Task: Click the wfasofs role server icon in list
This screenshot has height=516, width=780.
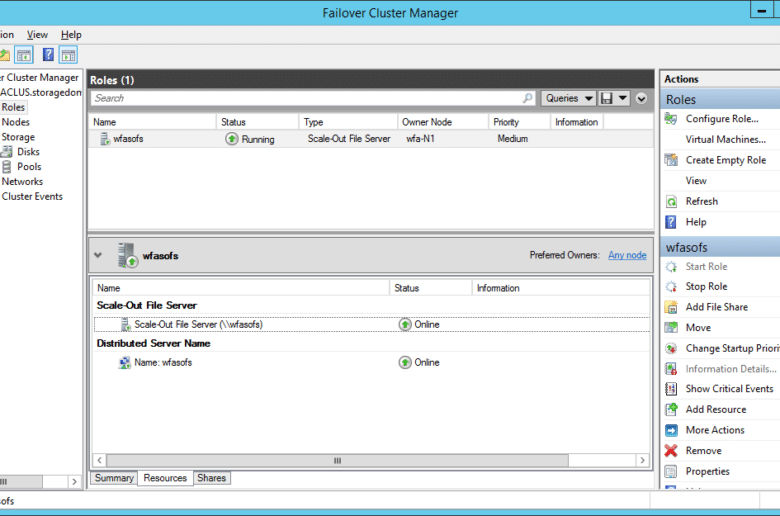Action: pos(104,139)
